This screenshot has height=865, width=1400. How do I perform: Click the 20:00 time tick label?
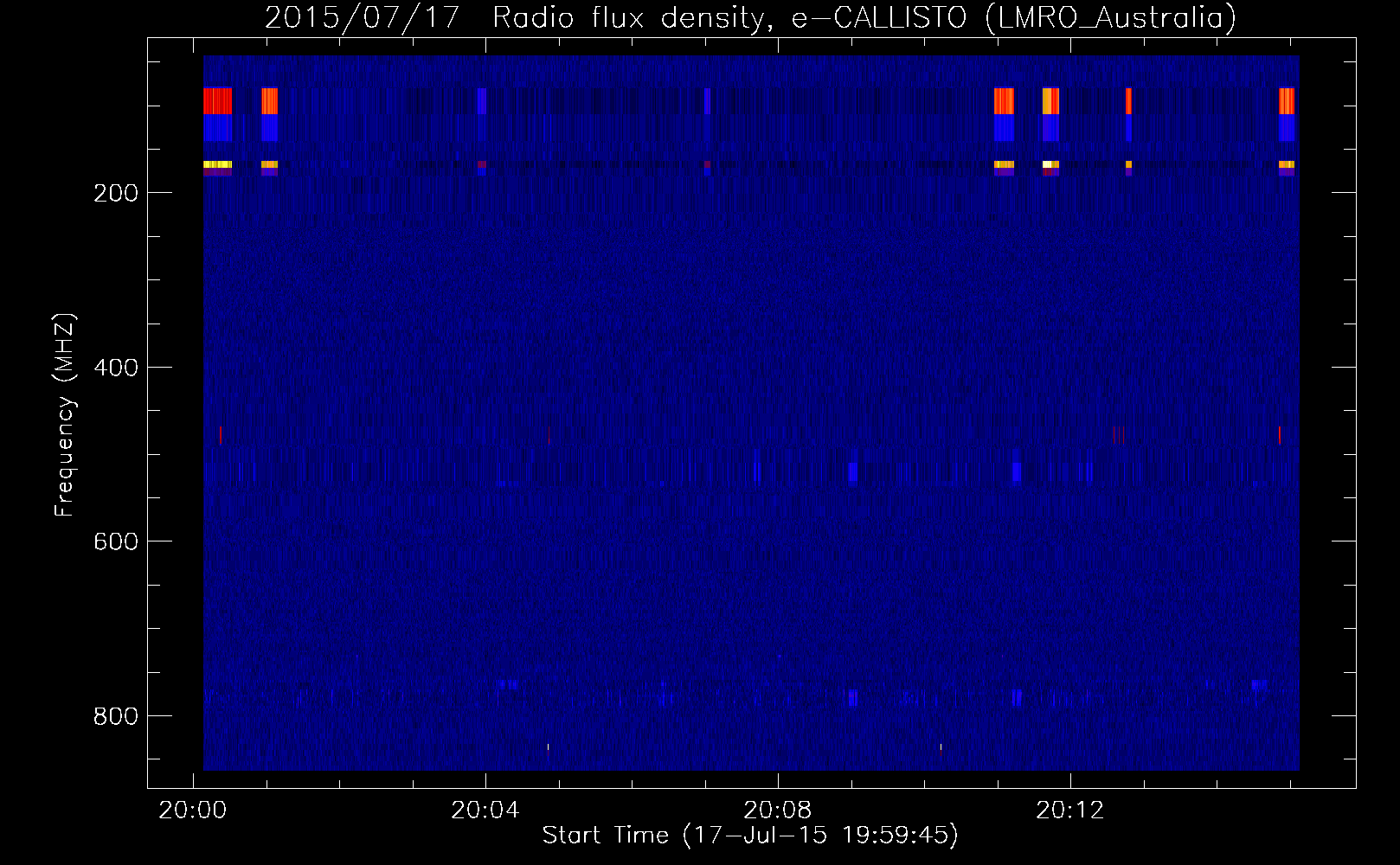click(x=193, y=811)
